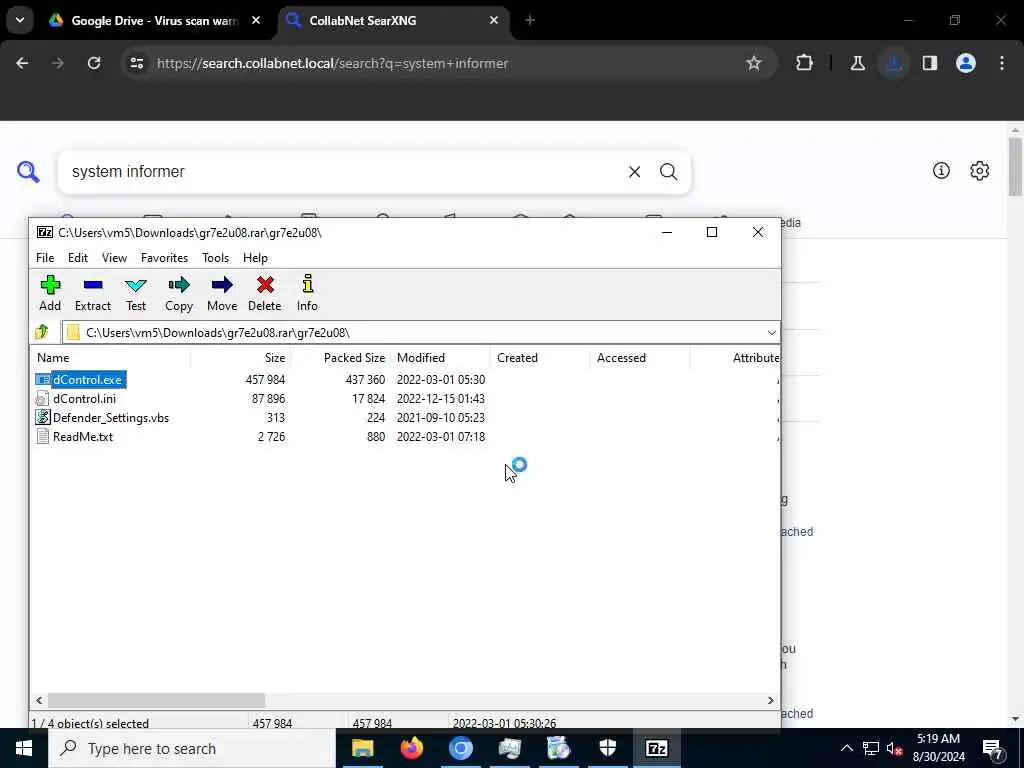Click the muted volume tray icon
Viewport: 1024px width, 768px height.
click(894, 748)
